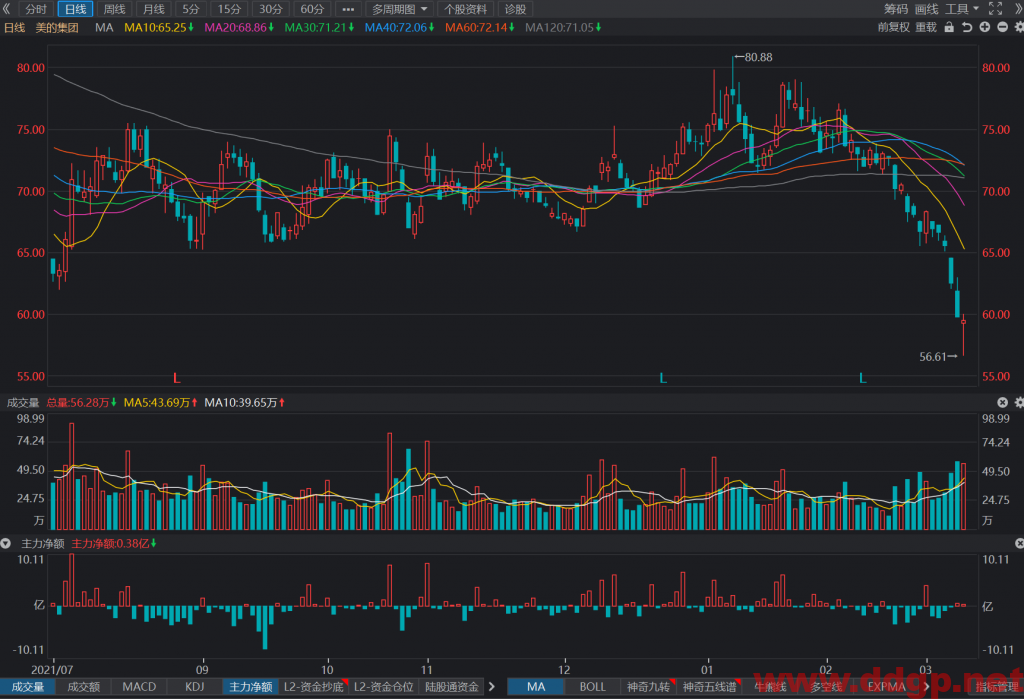Select 成交额 indicator tab

click(x=84, y=687)
